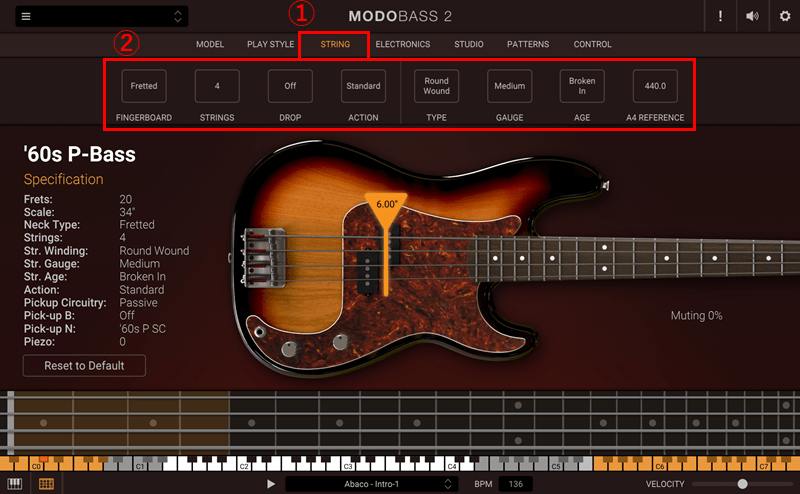Viewport: 800px width, 494px height.
Task: Click the speaker audio icon
Action: click(752, 16)
